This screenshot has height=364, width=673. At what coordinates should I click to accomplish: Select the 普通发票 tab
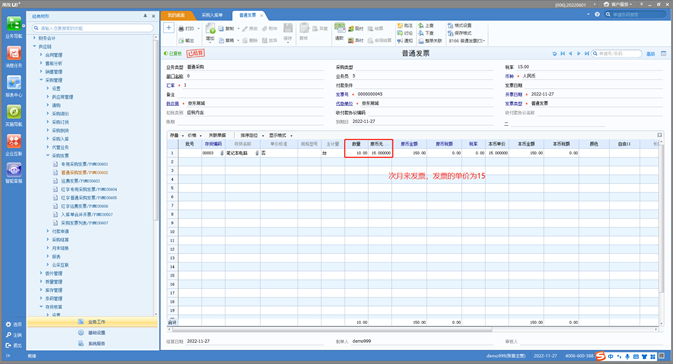point(248,15)
